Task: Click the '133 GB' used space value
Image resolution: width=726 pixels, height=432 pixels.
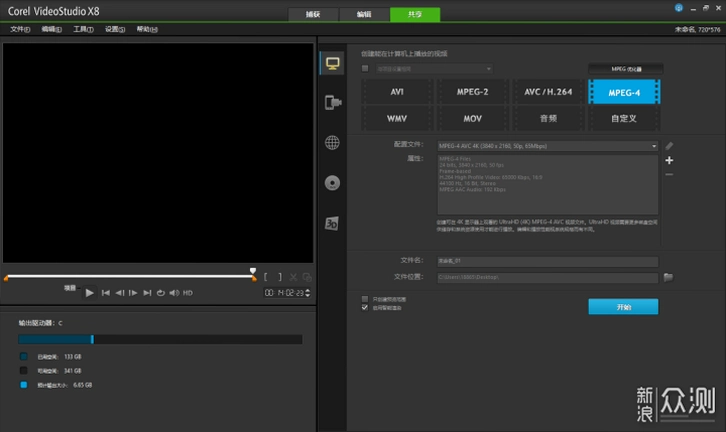Action: [x=73, y=357]
